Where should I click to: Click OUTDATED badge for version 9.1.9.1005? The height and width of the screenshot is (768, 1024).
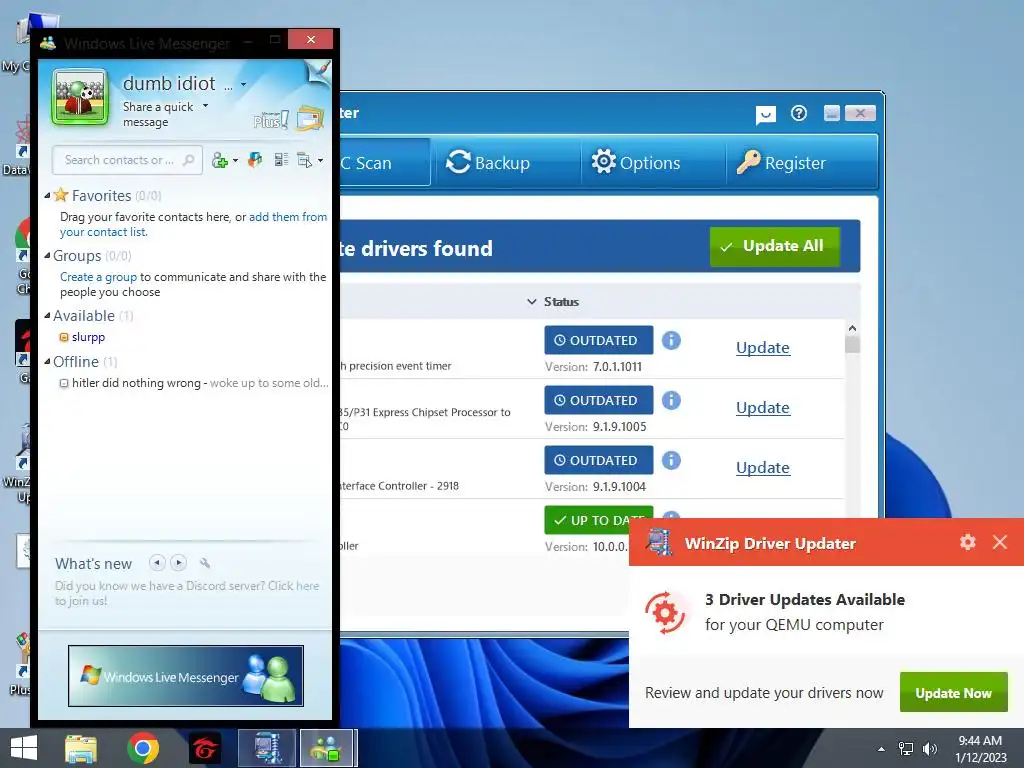(x=599, y=400)
